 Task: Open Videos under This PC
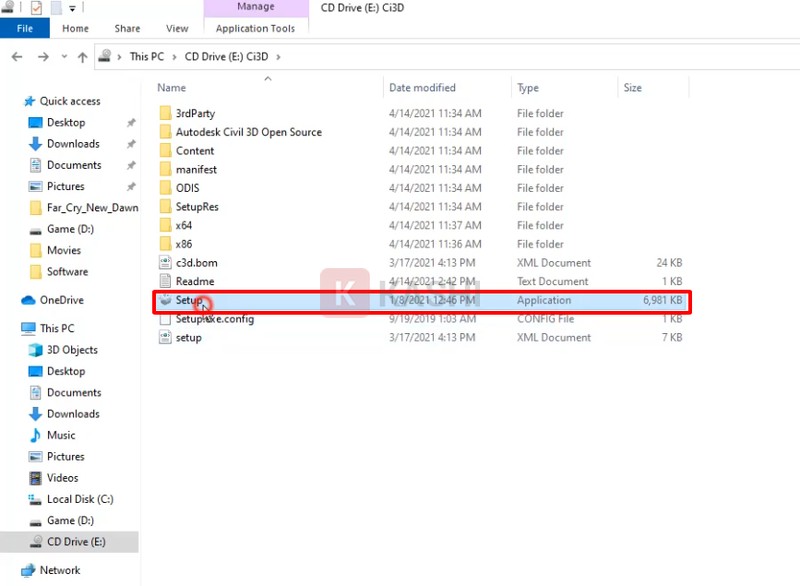tap(62, 478)
